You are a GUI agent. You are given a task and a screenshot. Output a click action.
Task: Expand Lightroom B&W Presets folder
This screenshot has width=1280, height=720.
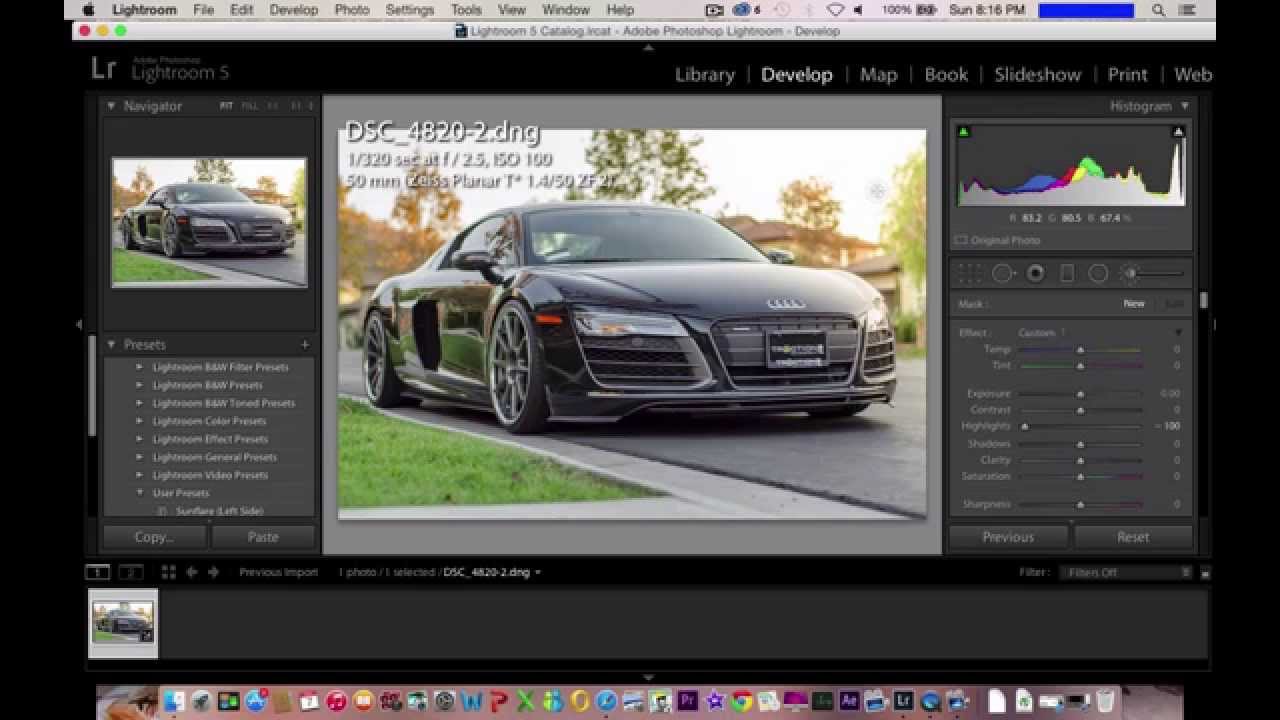140,385
